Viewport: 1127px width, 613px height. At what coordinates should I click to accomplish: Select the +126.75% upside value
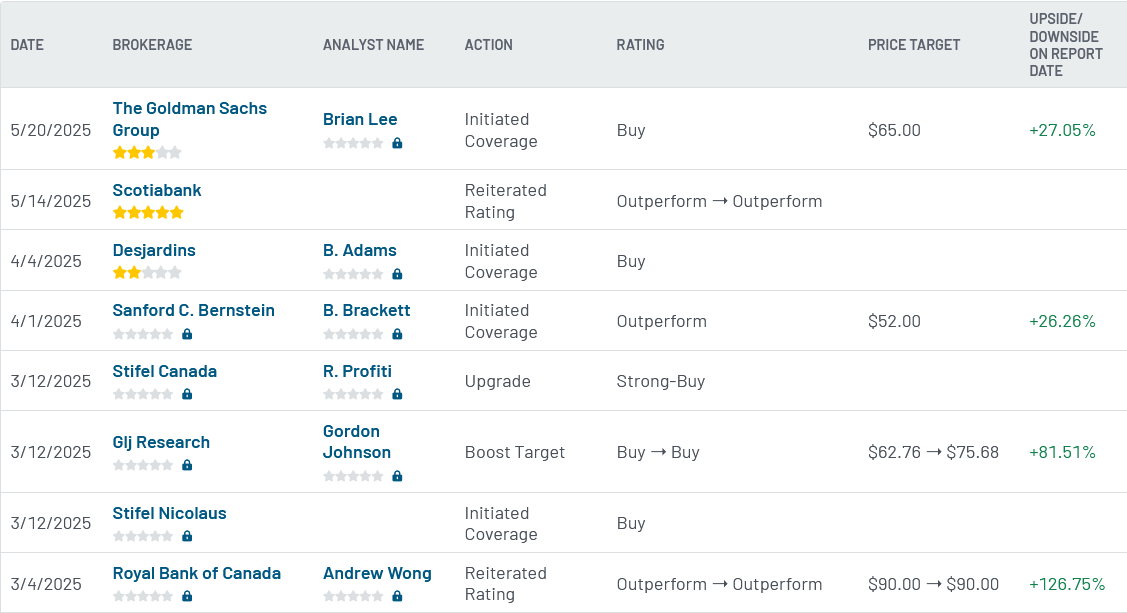[x=1067, y=584]
